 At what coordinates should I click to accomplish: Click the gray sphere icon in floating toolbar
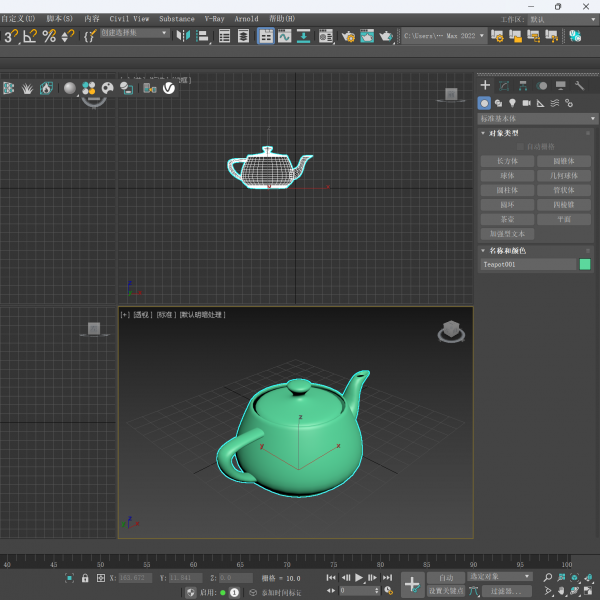pos(70,88)
